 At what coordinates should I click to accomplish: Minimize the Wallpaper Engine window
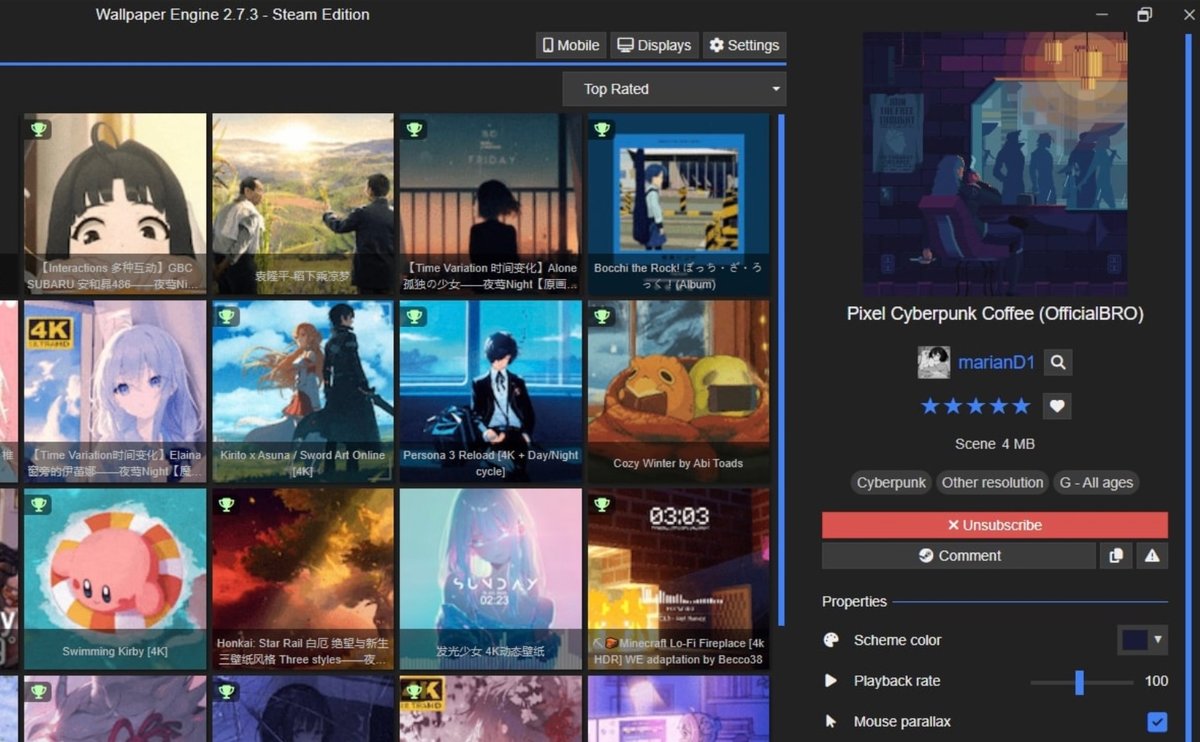point(1102,14)
